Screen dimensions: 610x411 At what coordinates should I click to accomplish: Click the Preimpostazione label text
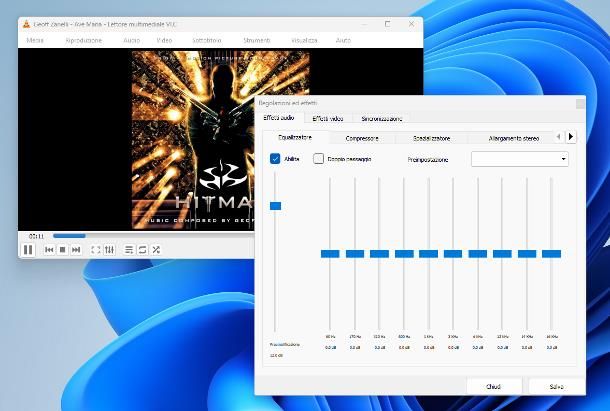point(428,160)
